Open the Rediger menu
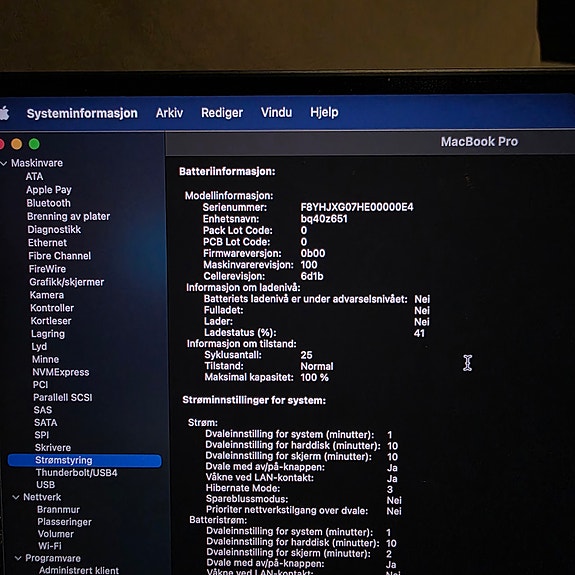The image size is (575, 575). (x=222, y=113)
